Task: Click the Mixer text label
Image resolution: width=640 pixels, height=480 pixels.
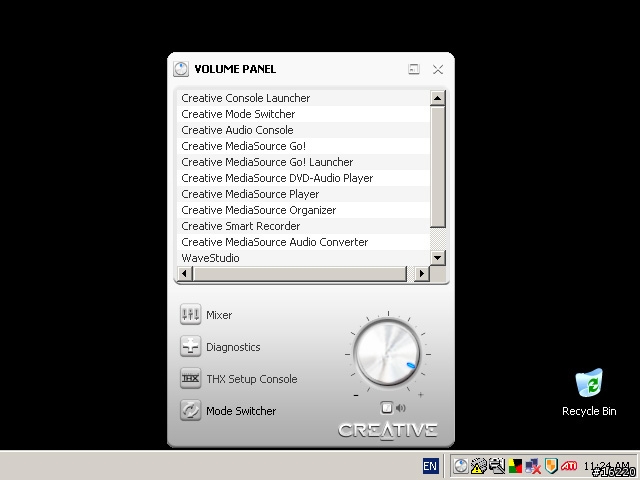Action: [219, 315]
